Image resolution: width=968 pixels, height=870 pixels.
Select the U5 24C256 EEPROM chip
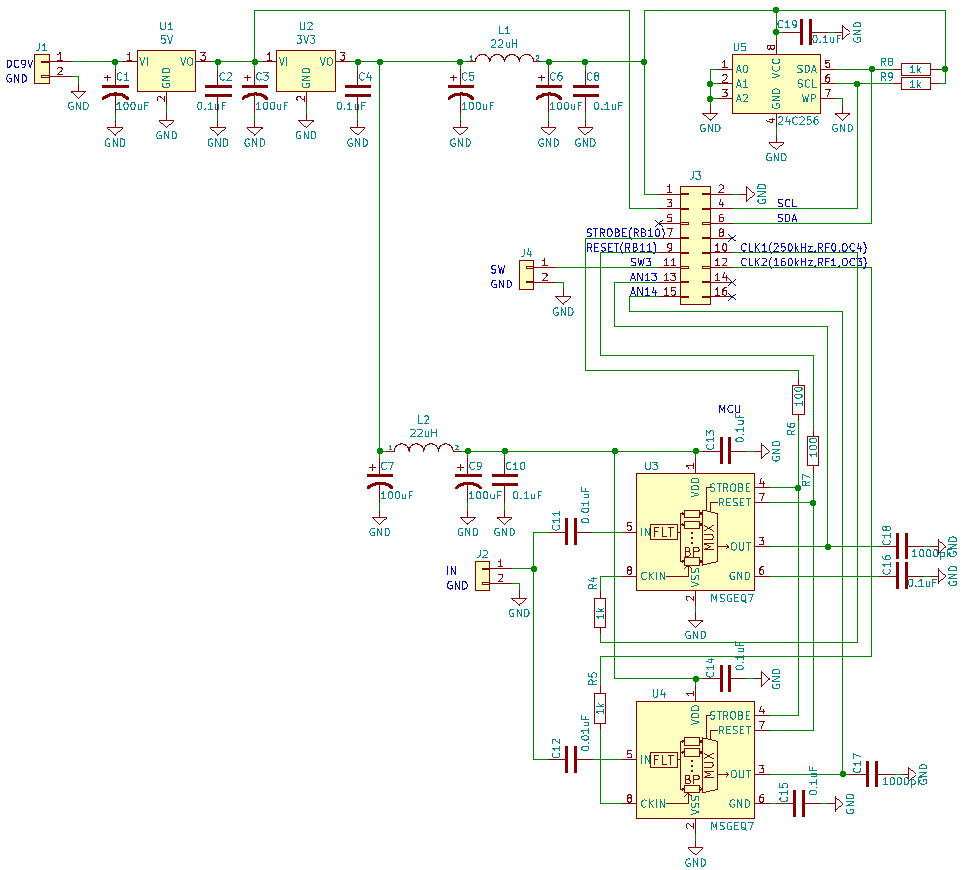(x=775, y=84)
